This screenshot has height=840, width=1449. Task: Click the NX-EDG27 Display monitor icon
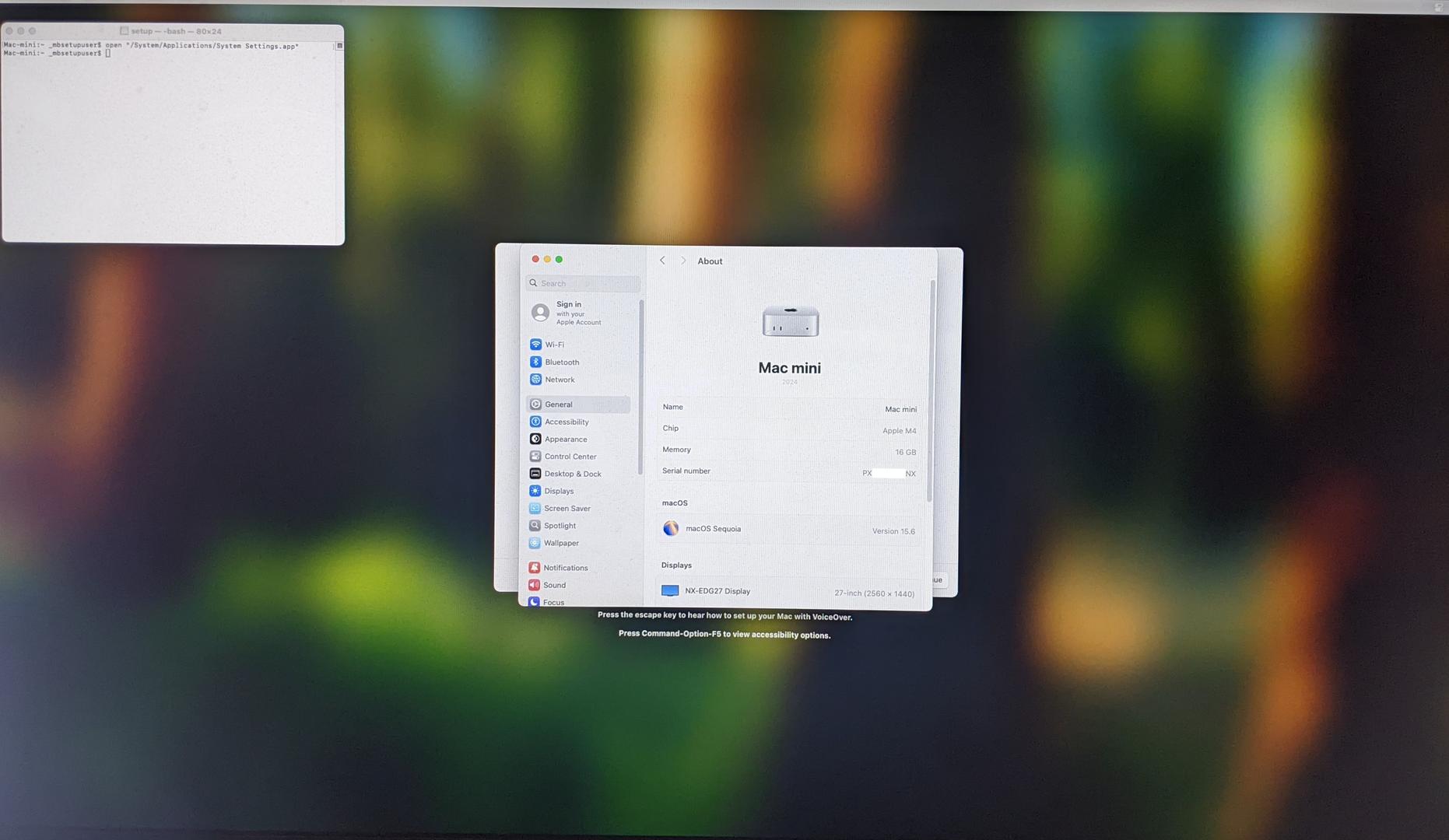click(x=670, y=591)
